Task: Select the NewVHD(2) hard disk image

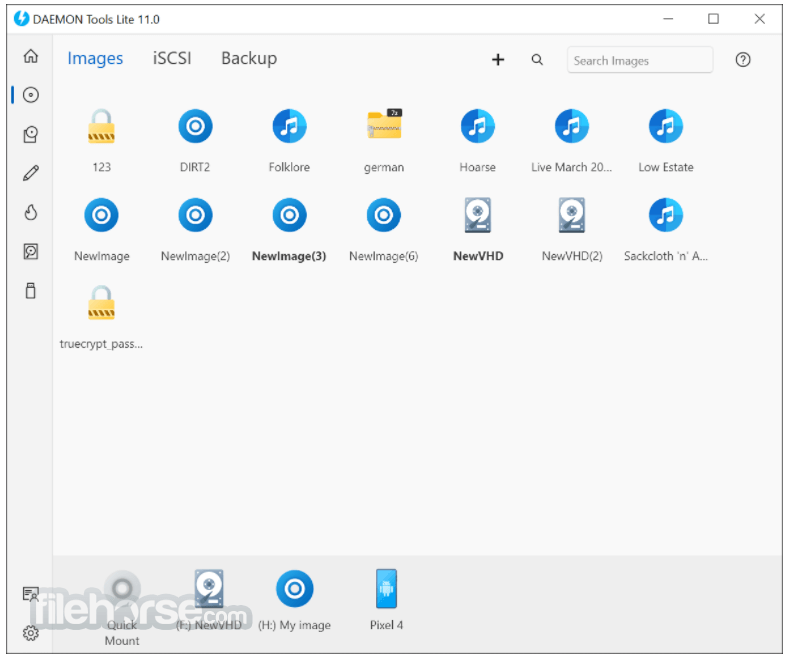Action: (571, 230)
